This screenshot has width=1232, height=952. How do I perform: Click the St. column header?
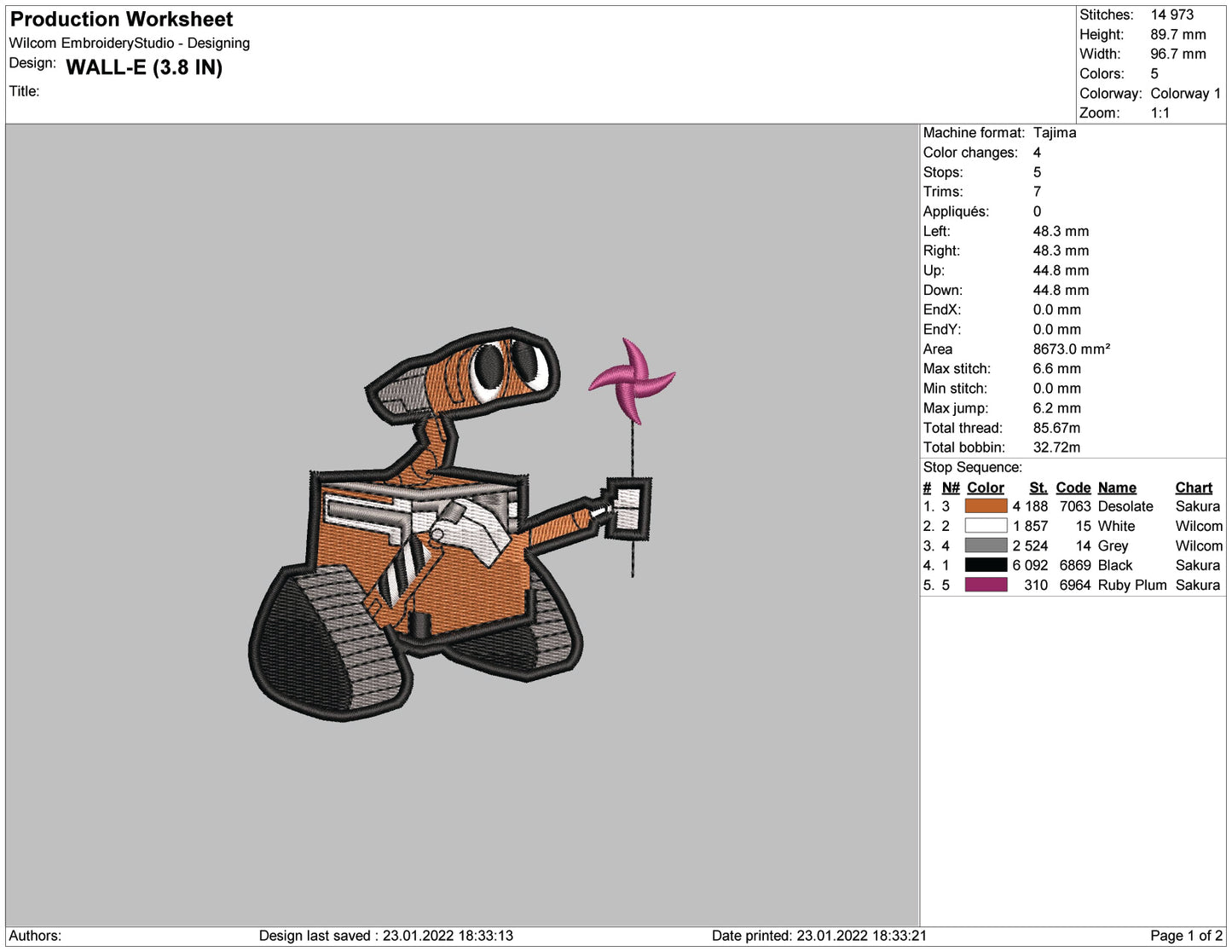pos(1038,487)
